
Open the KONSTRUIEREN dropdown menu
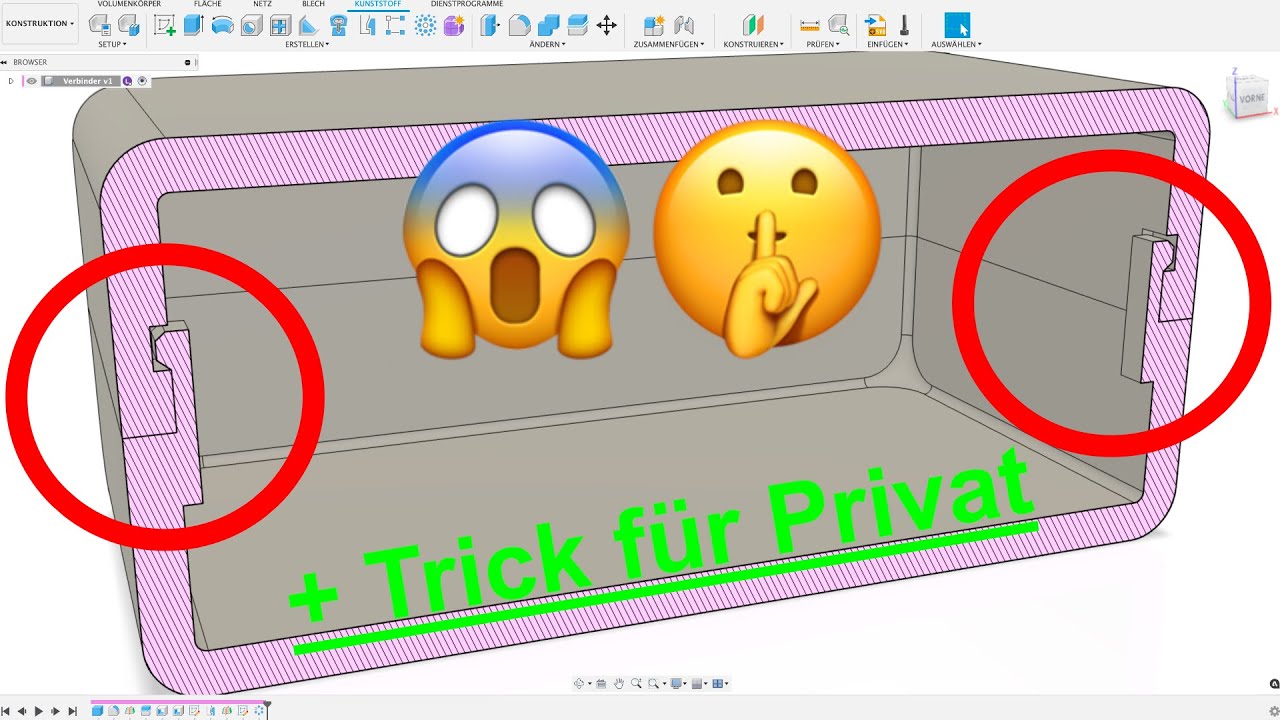tap(753, 44)
